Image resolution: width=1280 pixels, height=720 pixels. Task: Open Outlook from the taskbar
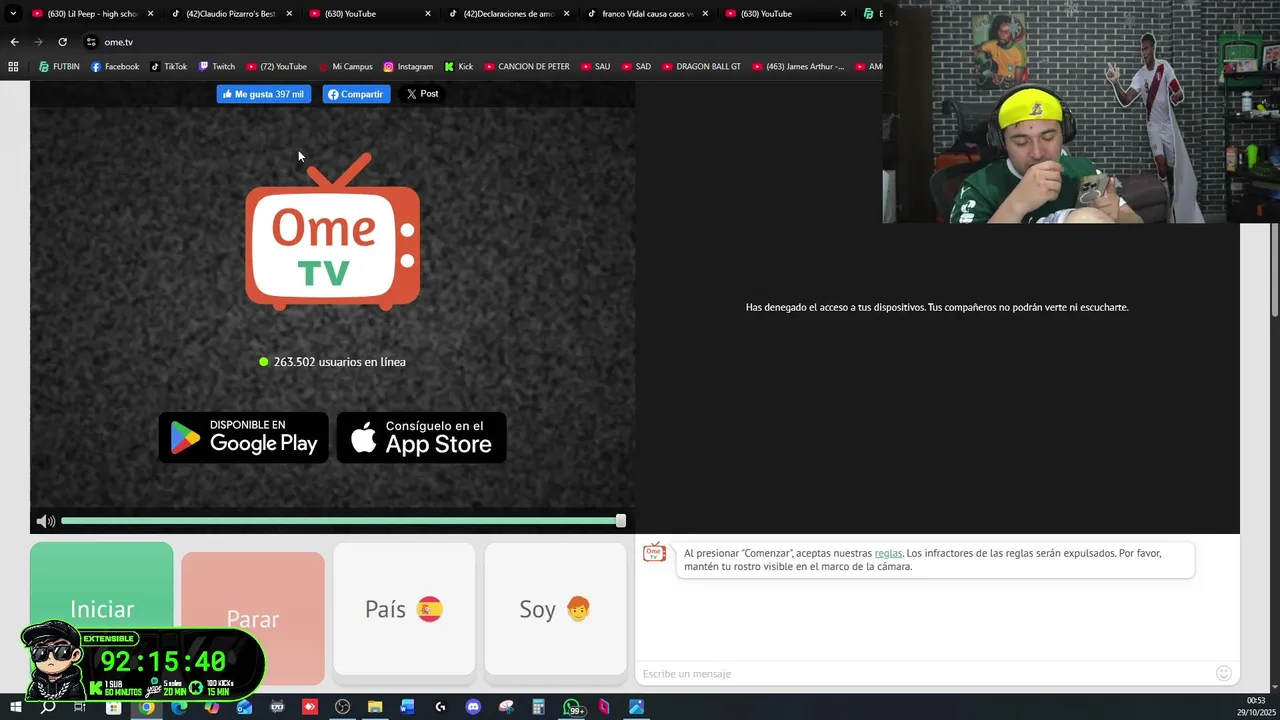tap(245, 707)
